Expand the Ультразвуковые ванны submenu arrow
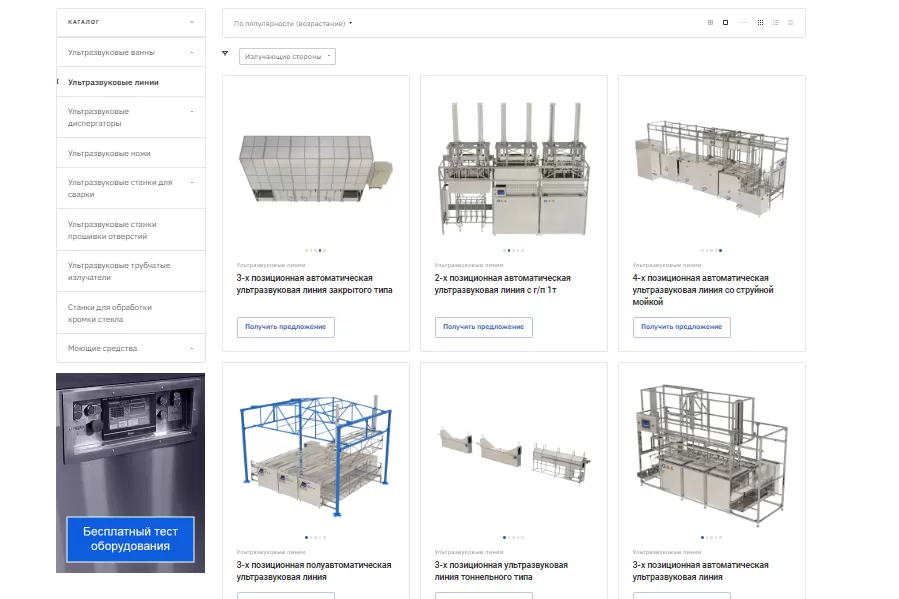Viewport: 899px width, 599px height. (x=192, y=52)
